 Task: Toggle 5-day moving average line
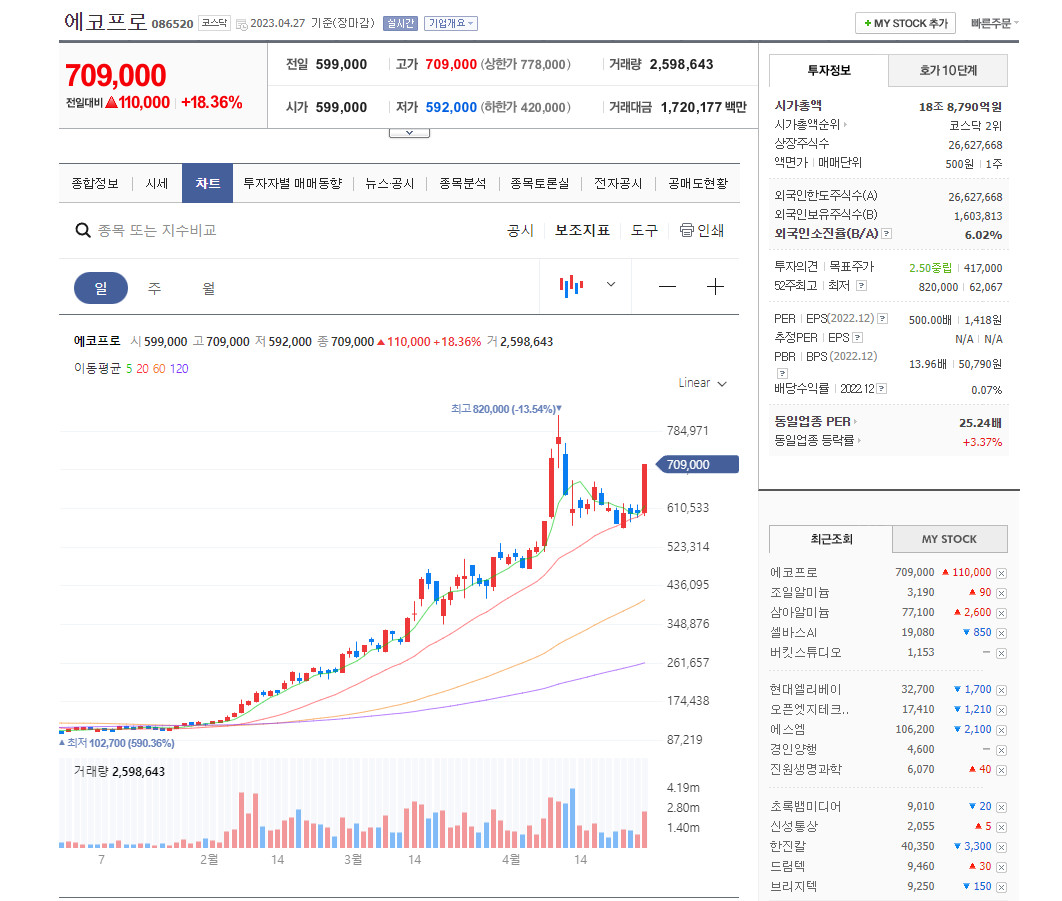[129, 369]
